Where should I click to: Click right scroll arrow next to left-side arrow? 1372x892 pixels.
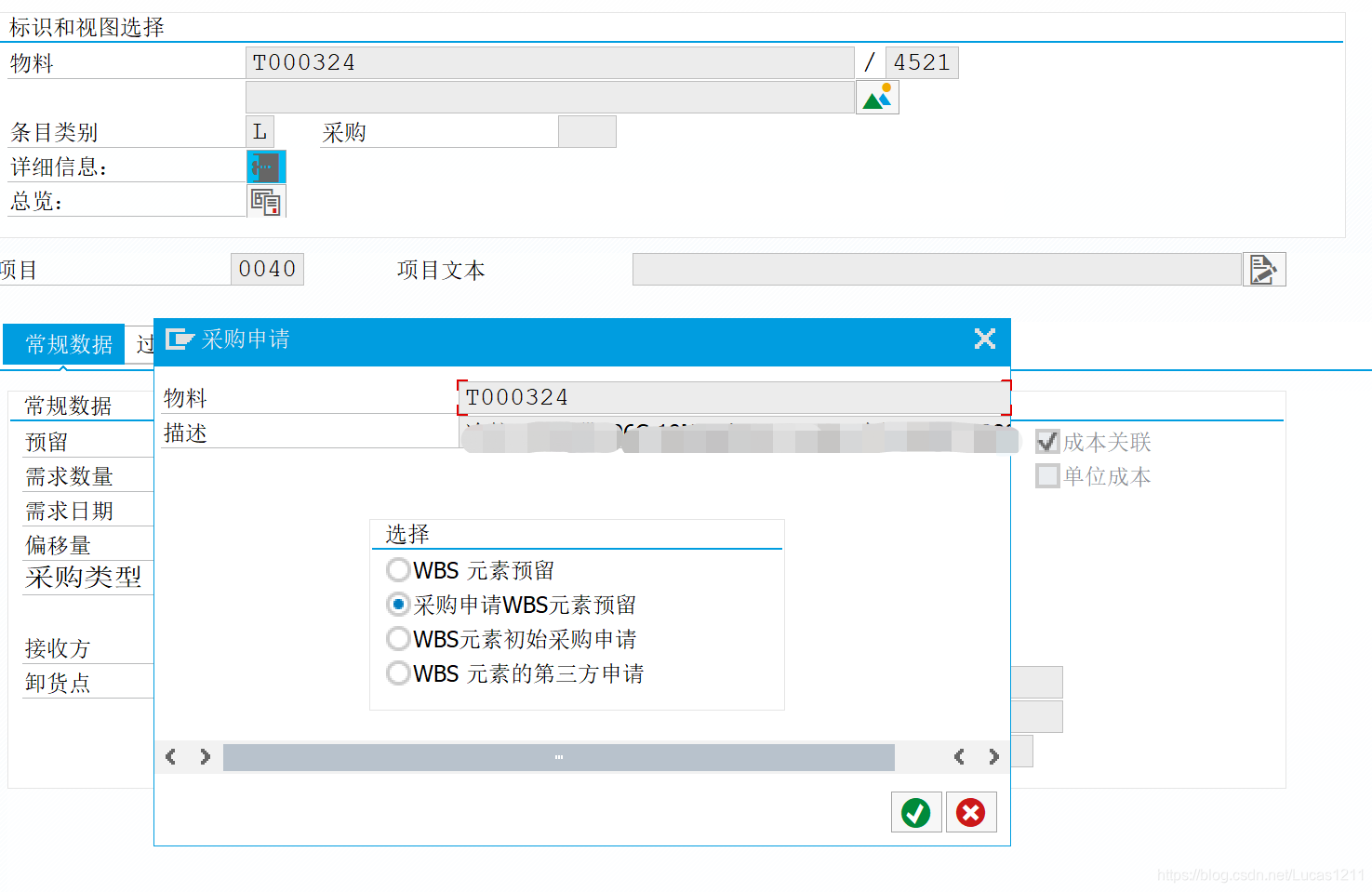[x=205, y=757]
